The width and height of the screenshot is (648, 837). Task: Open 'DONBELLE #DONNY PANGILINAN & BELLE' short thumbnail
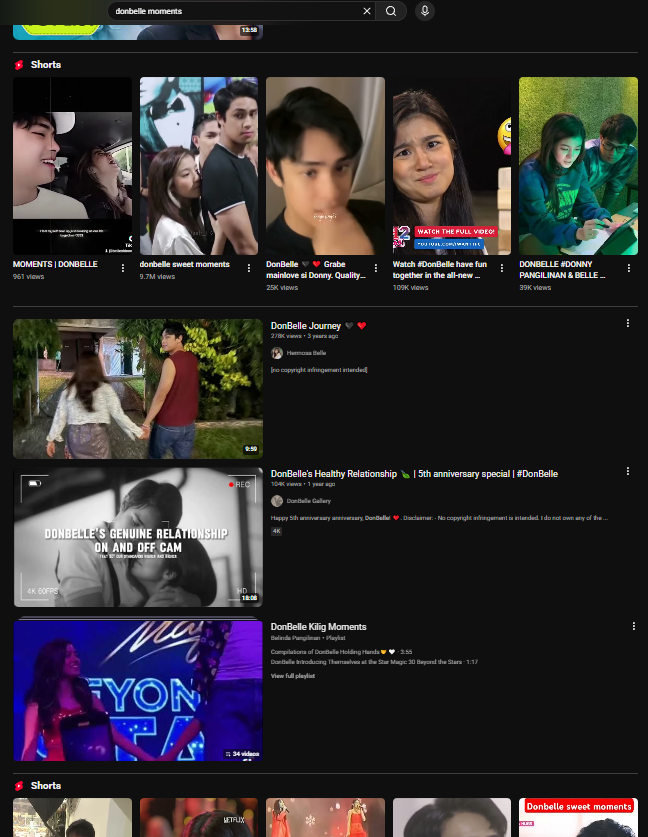coord(578,166)
